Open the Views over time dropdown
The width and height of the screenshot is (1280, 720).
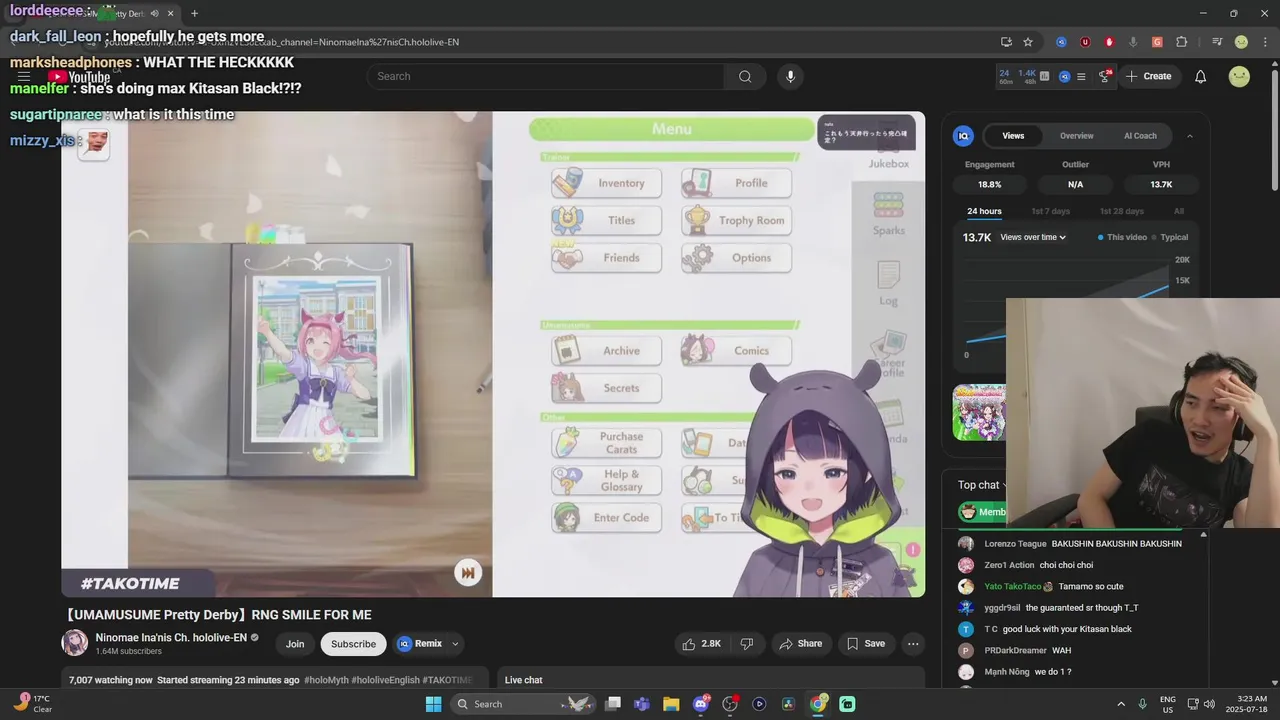coord(1033,237)
